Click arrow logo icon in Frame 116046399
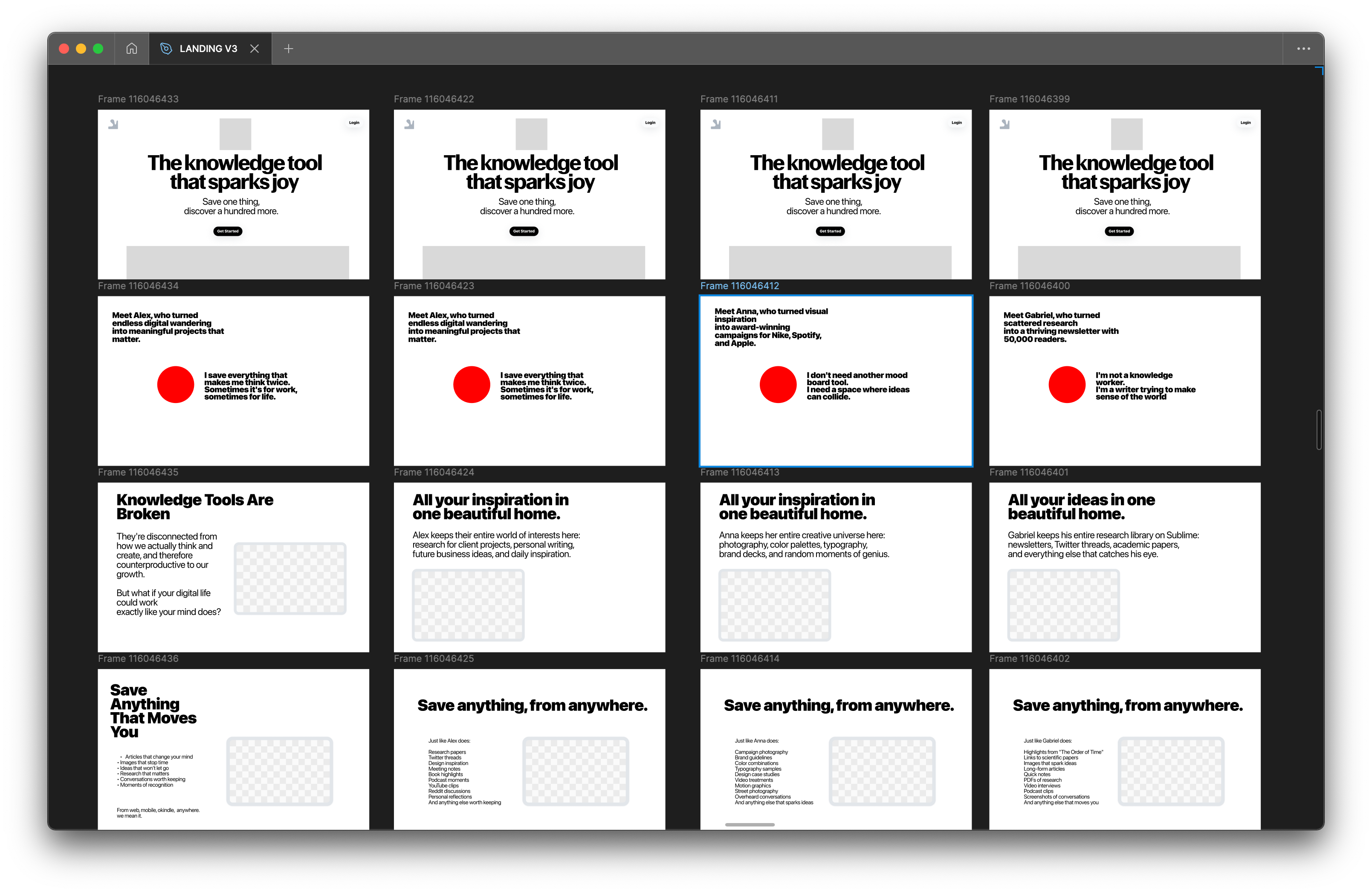 tap(1005, 124)
